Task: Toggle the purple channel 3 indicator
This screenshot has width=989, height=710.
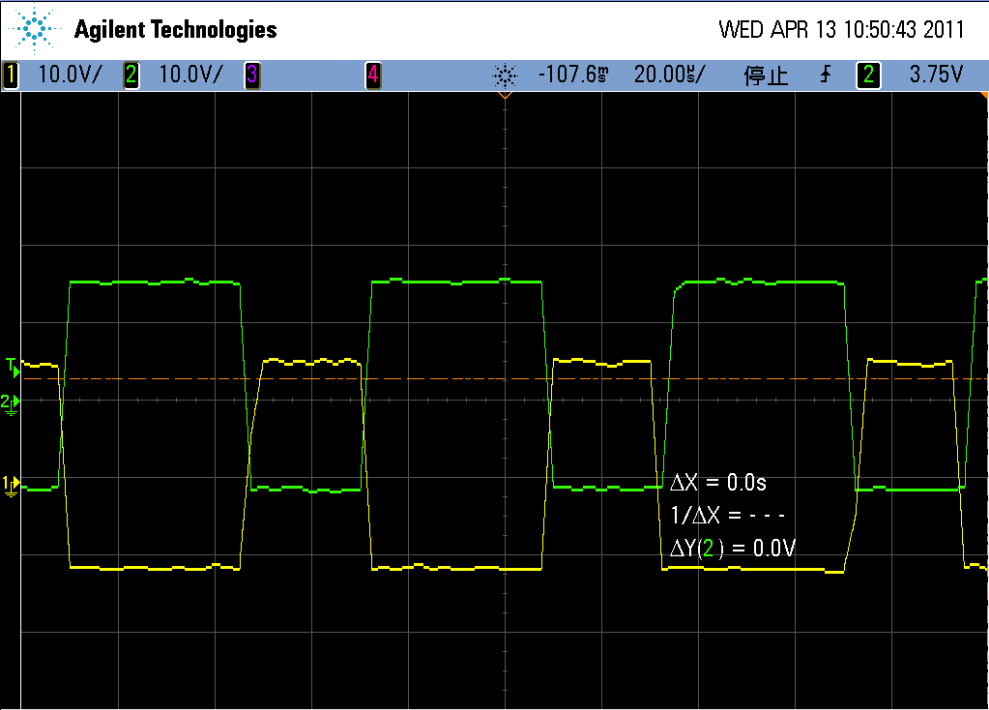Action: point(252,75)
